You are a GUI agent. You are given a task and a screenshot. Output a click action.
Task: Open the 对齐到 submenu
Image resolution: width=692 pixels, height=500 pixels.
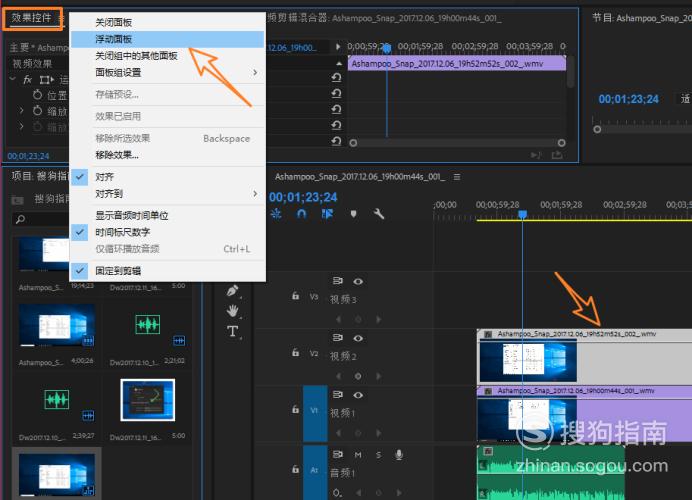(168, 193)
